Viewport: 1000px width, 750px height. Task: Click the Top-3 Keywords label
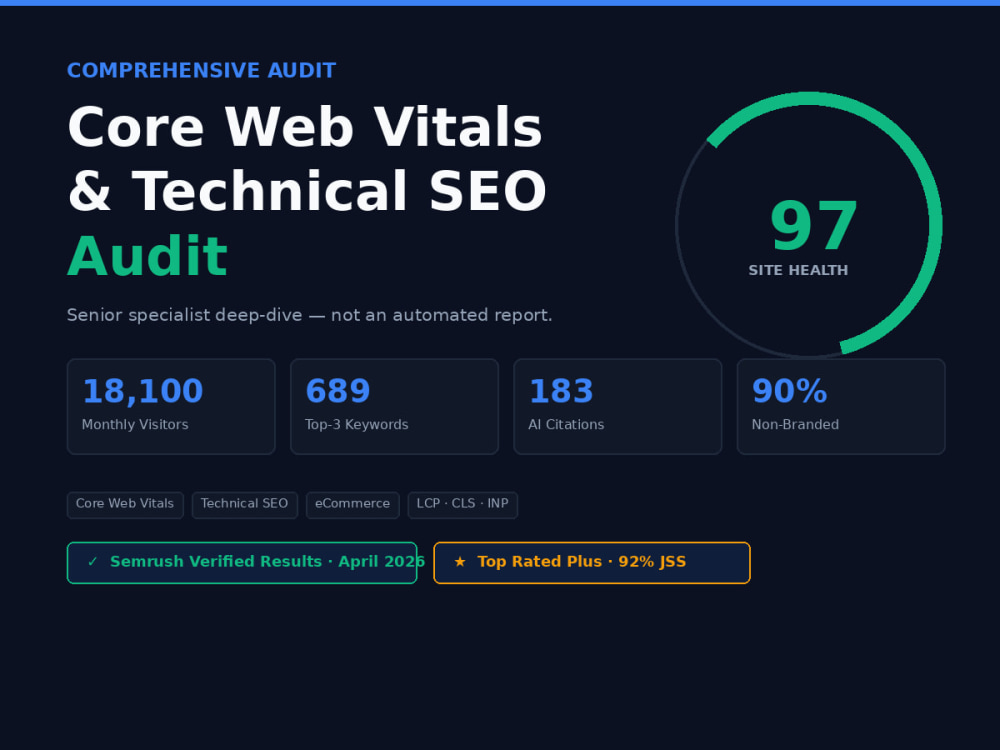[x=357, y=425]
